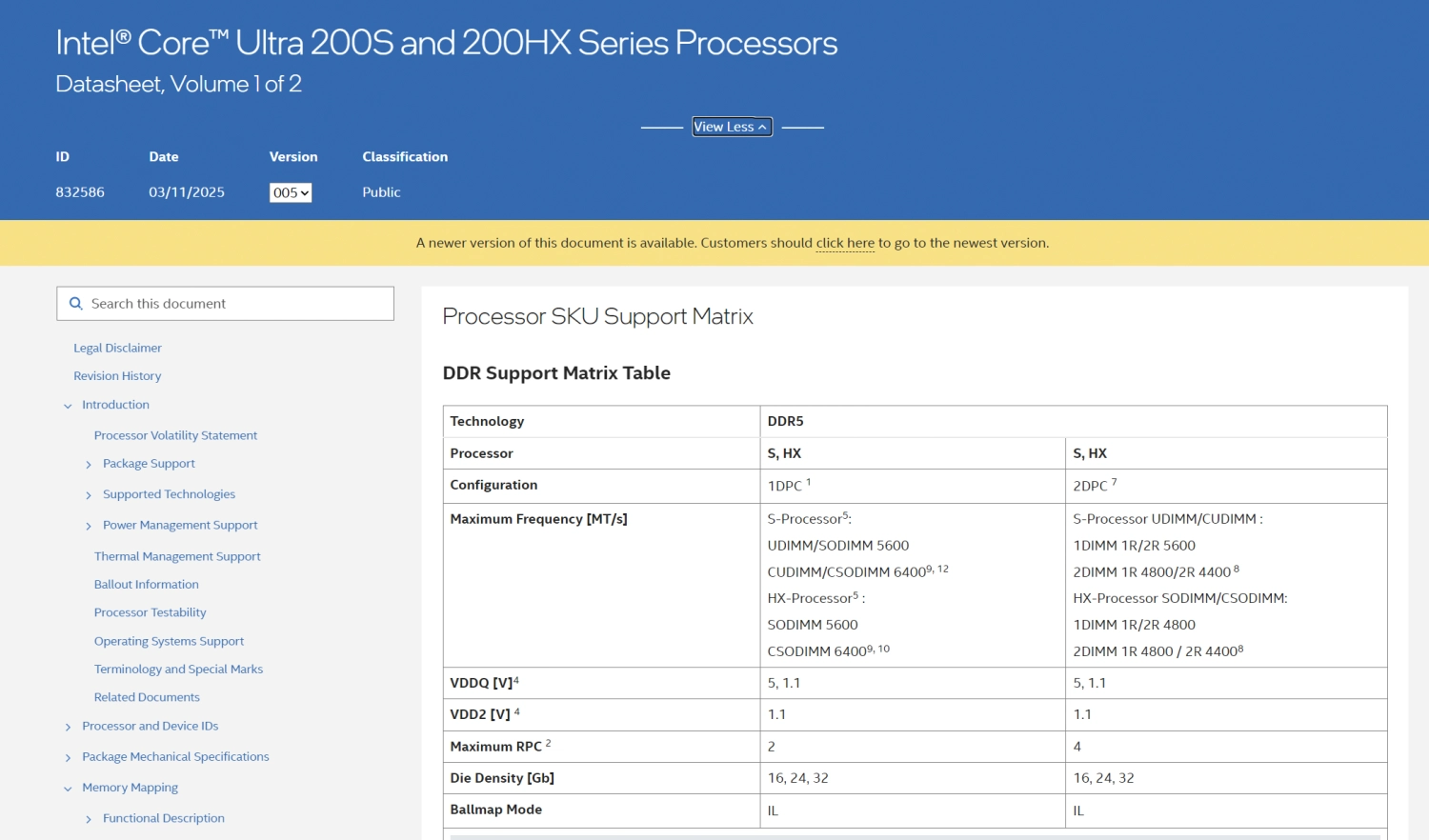Screen dimensions: 1429x840
Task: Open the Legal Disclaimer page
Action: (x=117, y=349)
